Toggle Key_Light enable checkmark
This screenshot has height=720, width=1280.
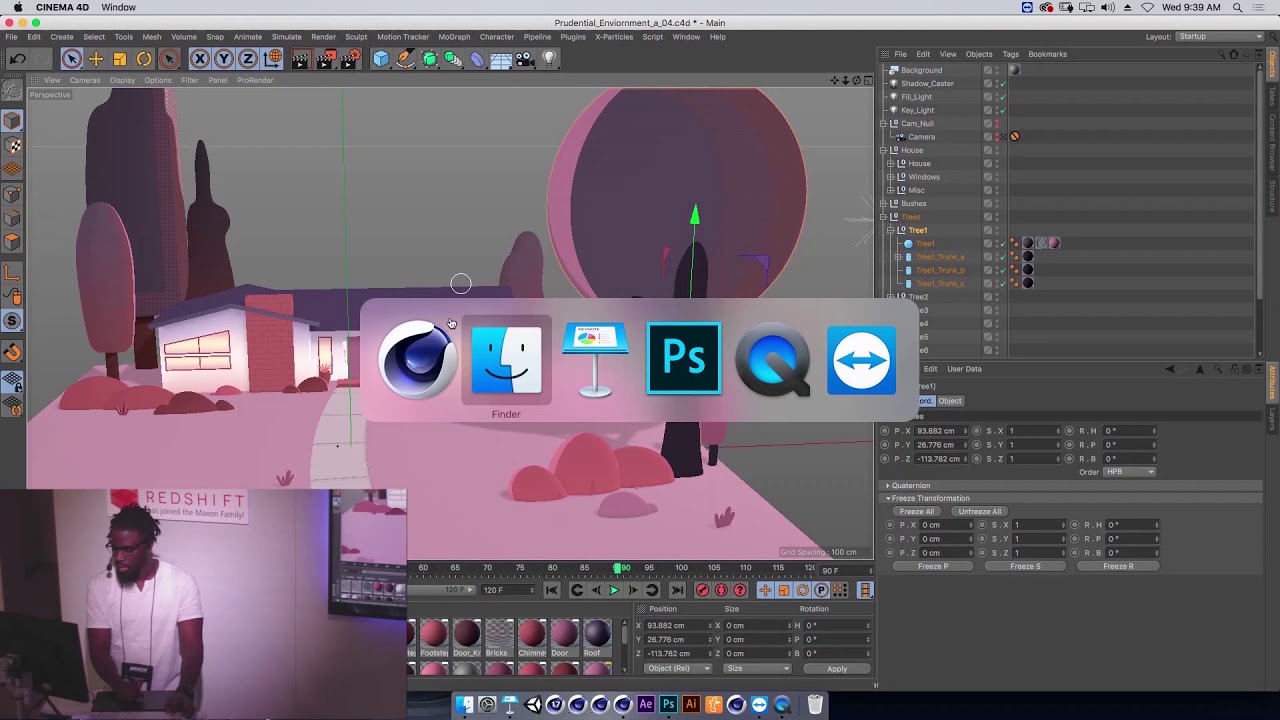click(x=1002, y=110)
